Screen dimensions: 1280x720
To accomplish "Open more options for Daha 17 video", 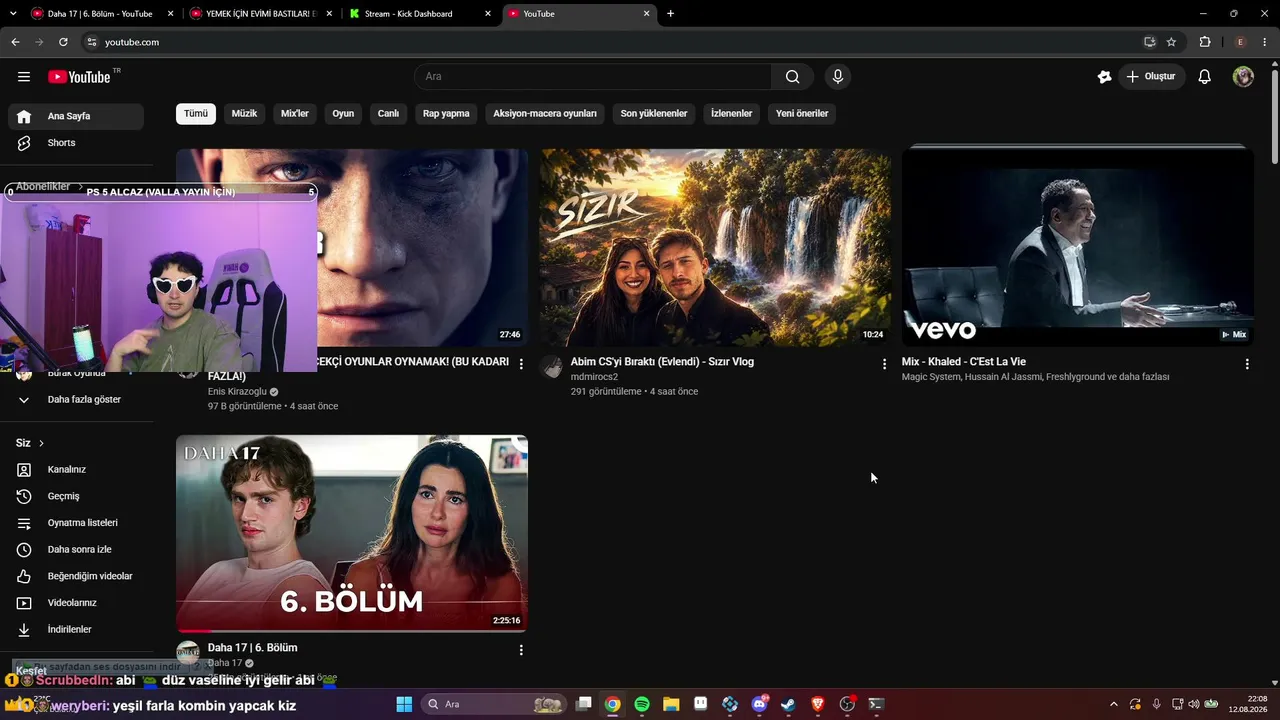I will [x=521, y=650].
